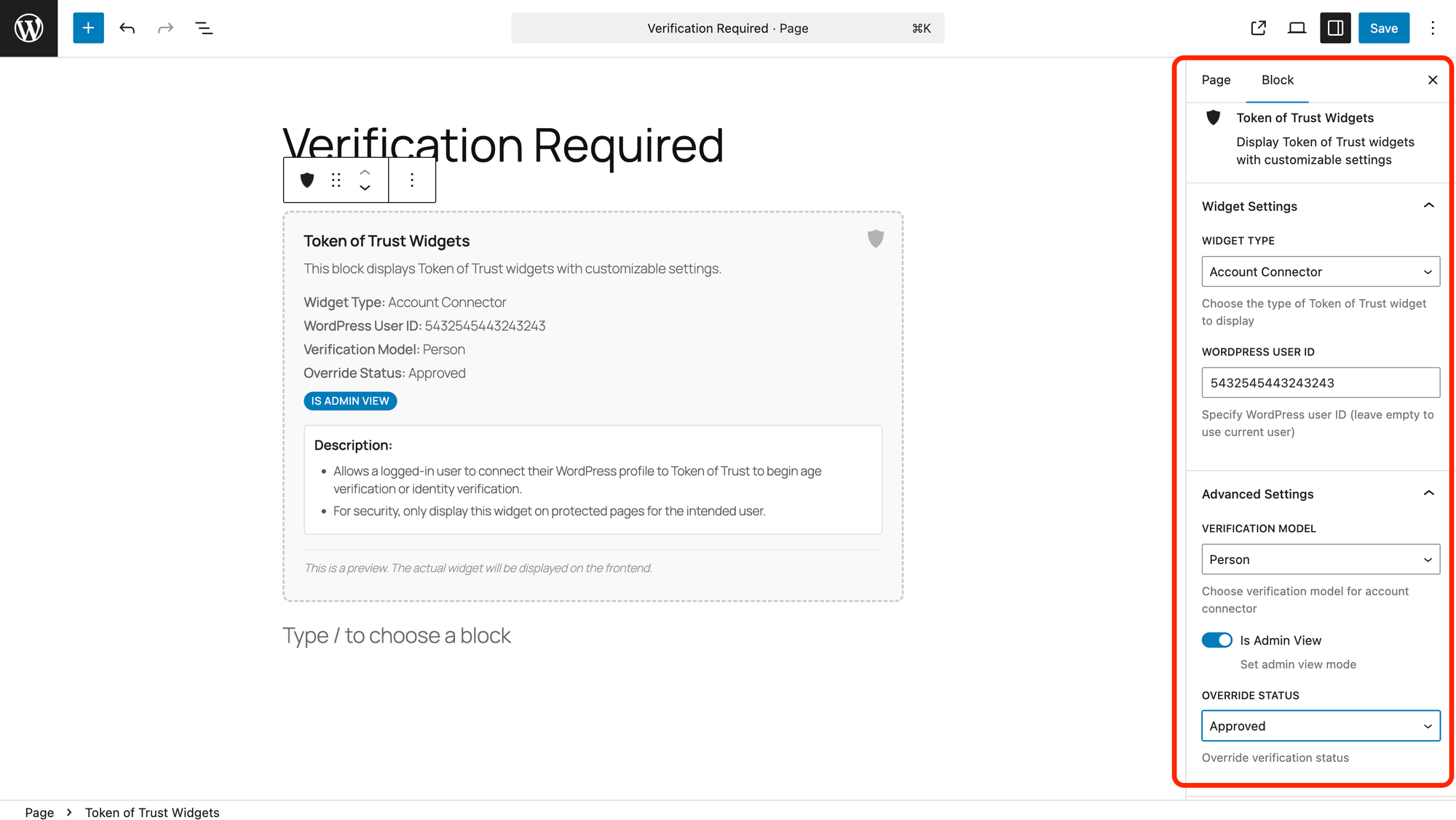Switch to the Page tab
Screen dimensions: 1456x820
coord(1216,80)
